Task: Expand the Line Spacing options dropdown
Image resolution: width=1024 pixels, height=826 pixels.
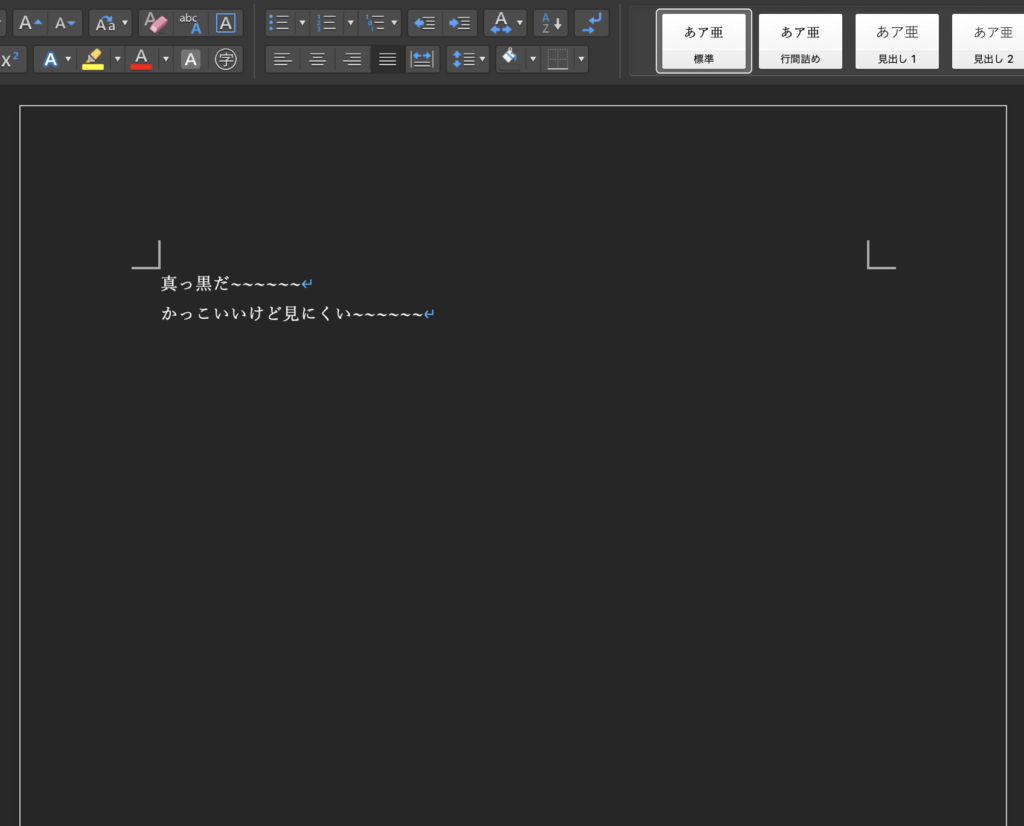Action: [x=483, y=58]
